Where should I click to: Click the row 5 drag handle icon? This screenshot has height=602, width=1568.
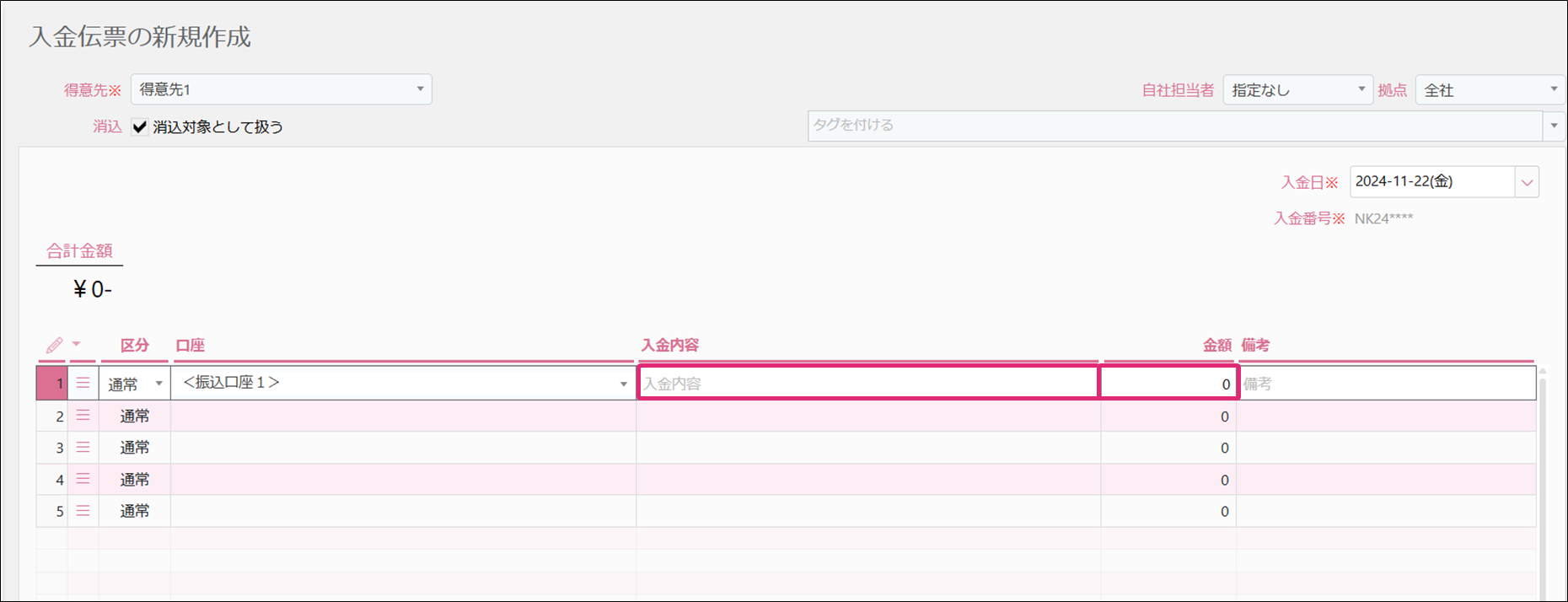pyautogui.click(x=83, y=511)
